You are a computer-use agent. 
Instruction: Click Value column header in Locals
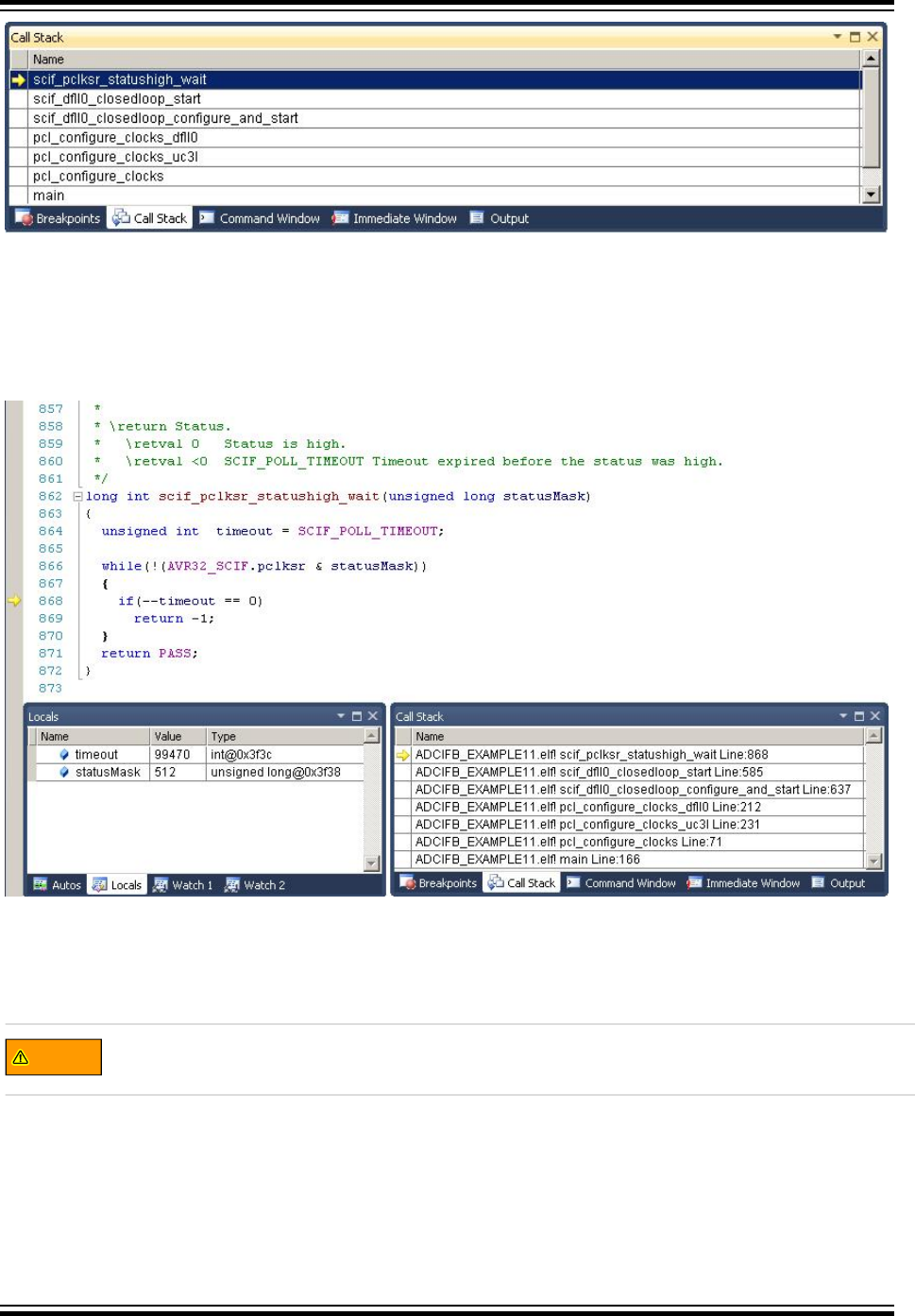coord(178,736)
